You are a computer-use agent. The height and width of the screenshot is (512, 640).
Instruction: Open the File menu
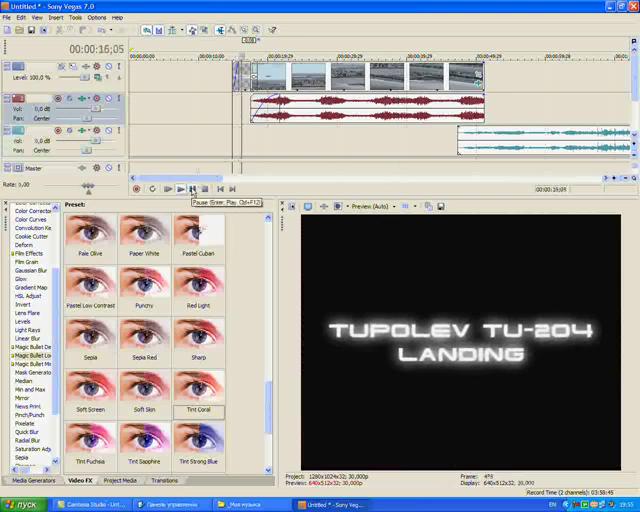click(x=7, y=18)
